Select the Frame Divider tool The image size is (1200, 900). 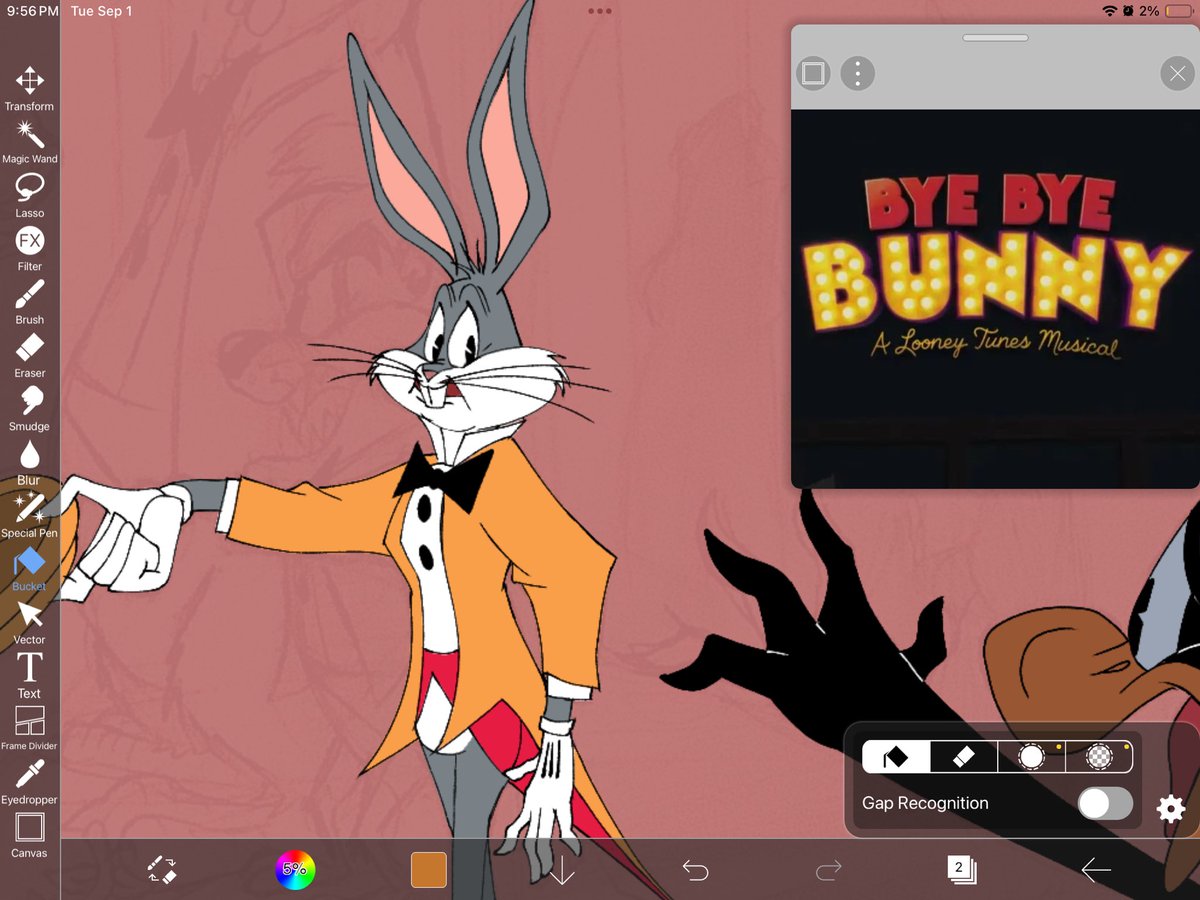[x=29, y=727]
